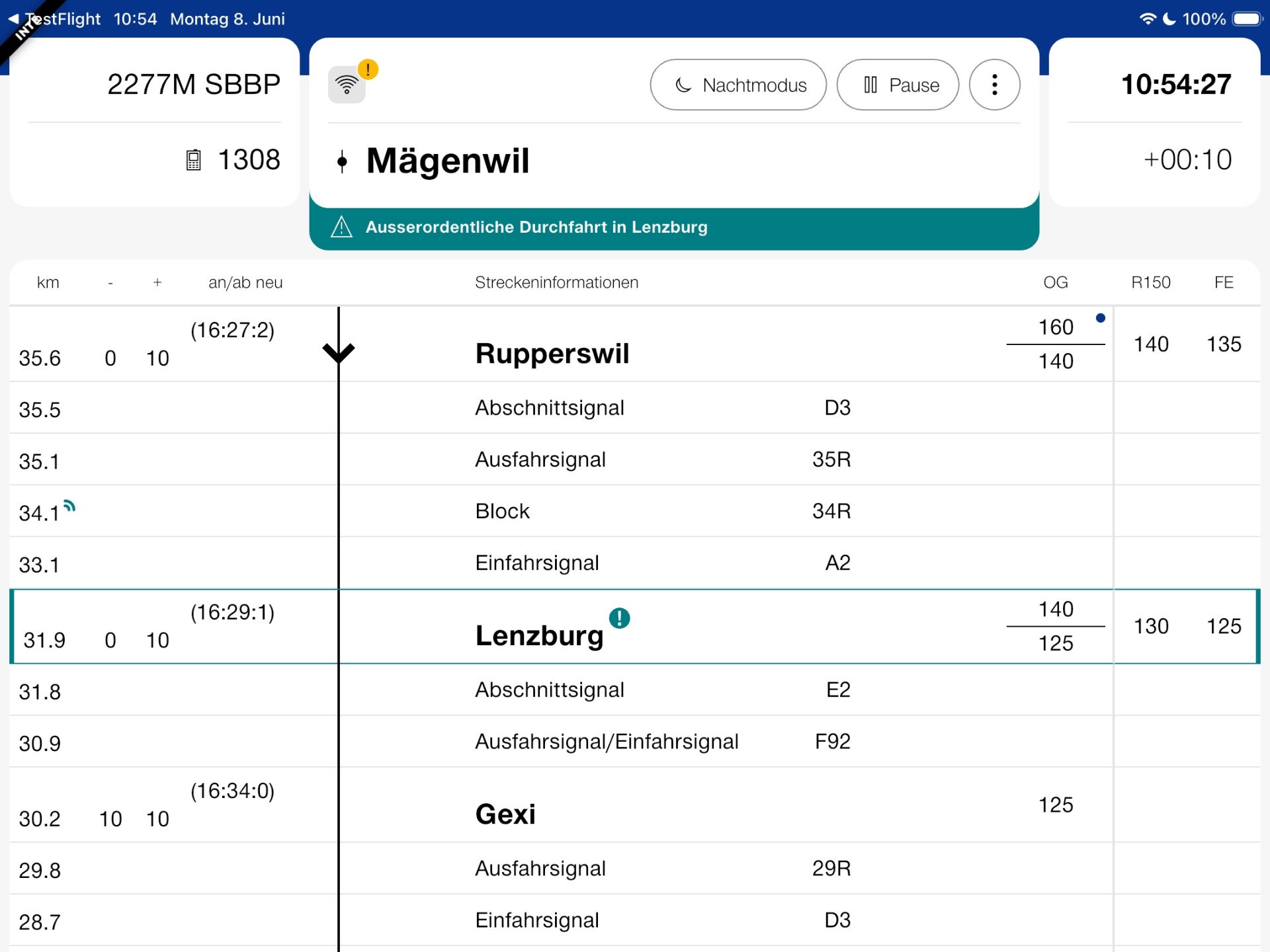
Task: Return to TestFlight app
Action: tap(54, 19)
